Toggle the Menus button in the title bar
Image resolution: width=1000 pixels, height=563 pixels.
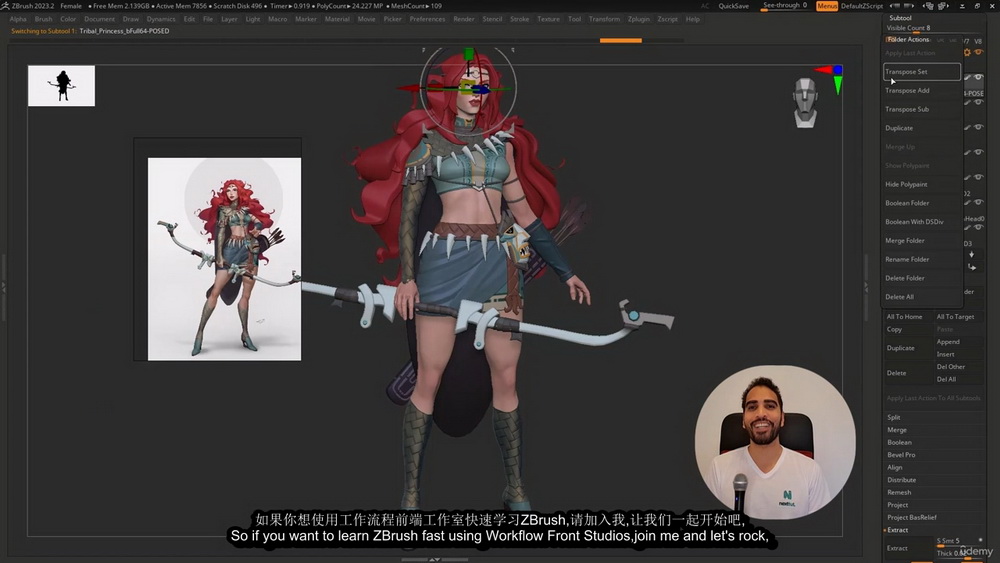[x=827, y=6]
